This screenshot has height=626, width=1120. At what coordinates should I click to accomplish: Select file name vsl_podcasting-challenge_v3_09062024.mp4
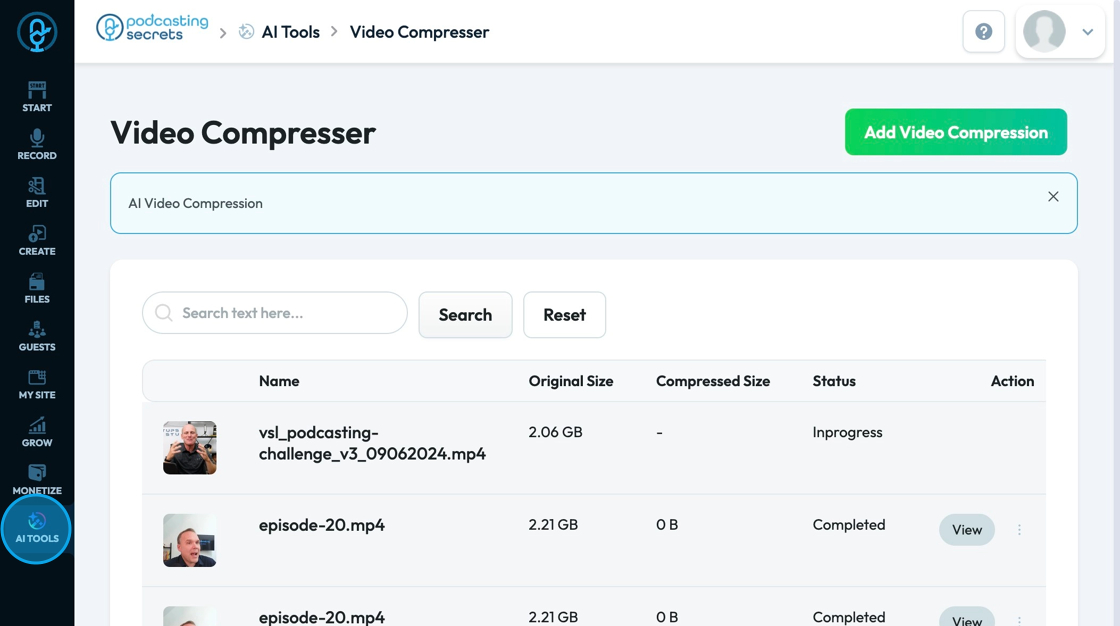pyautogui.click(x=372, y=443)
